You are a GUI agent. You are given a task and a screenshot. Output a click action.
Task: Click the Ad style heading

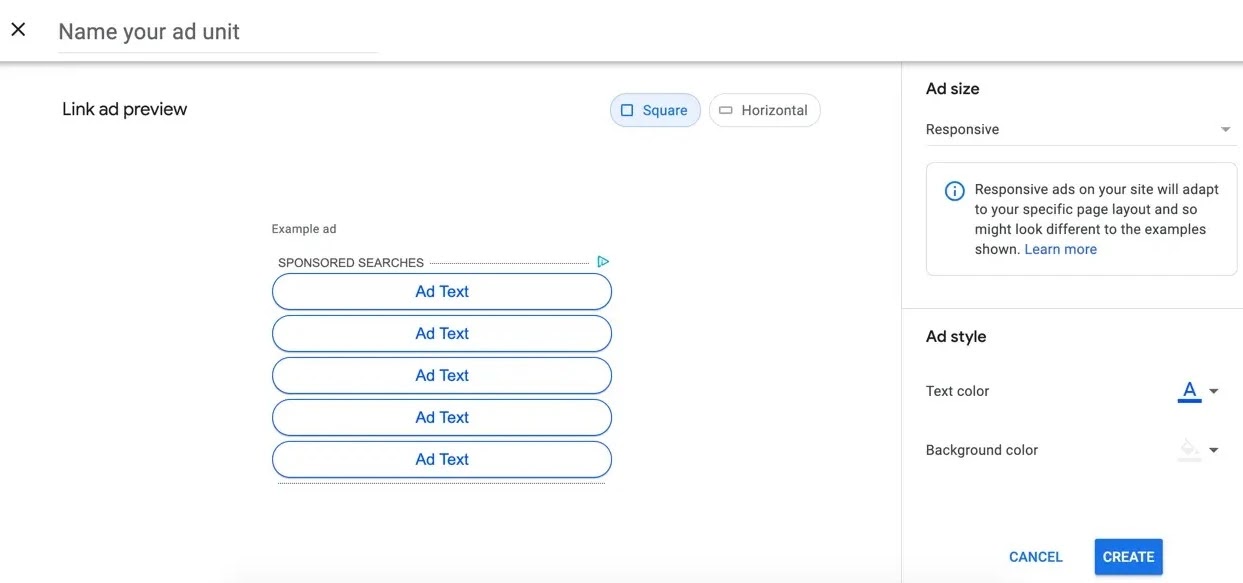(x=956, y=337)
